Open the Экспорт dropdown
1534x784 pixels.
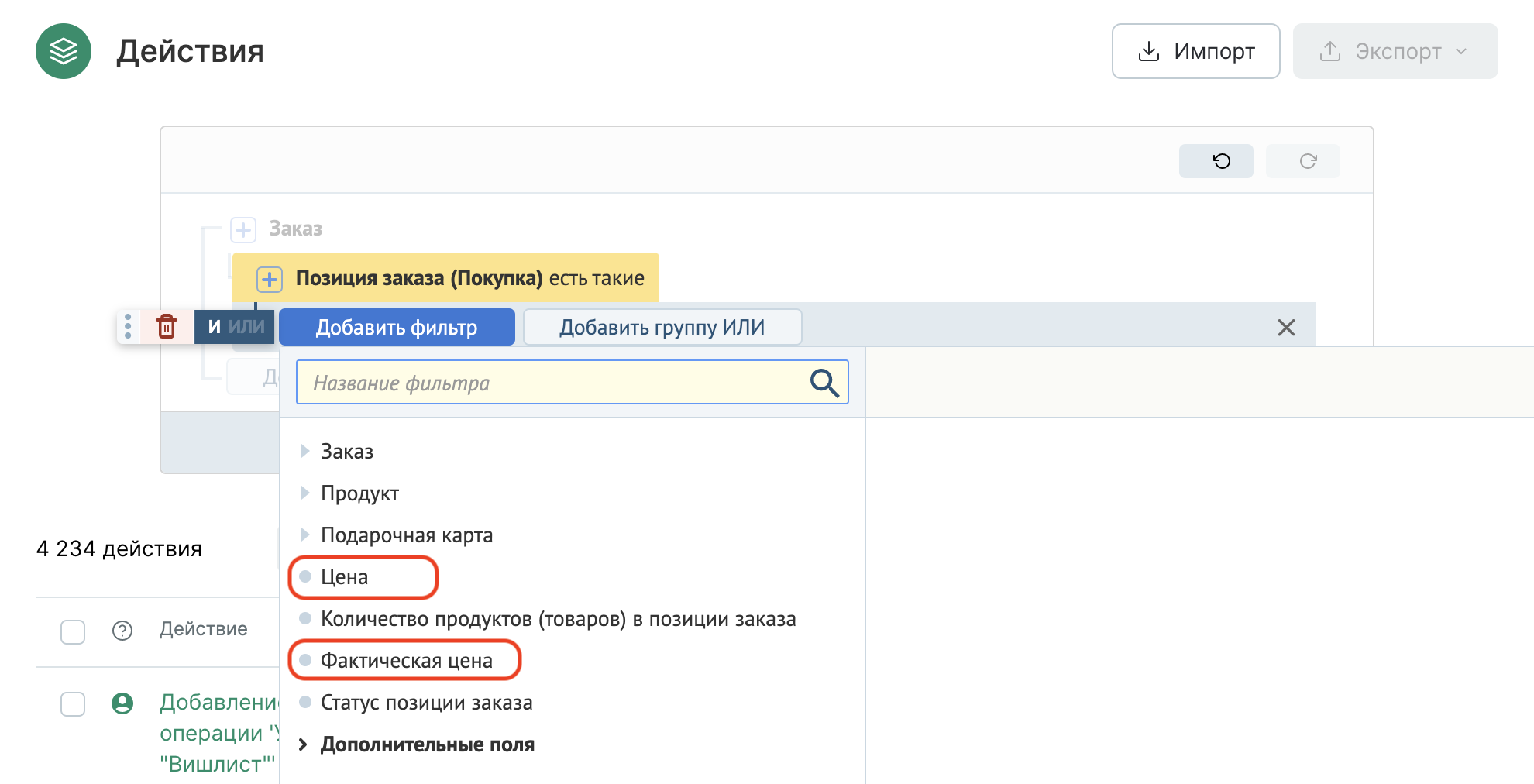click(1395, 51)
